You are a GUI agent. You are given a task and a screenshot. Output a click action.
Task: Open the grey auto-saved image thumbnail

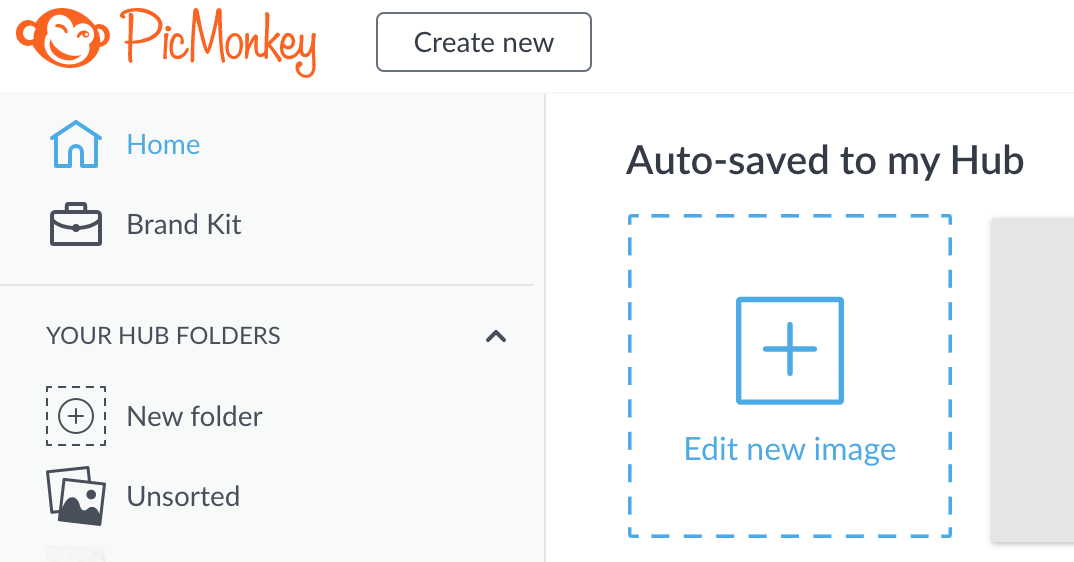(x=1033, y=380)
